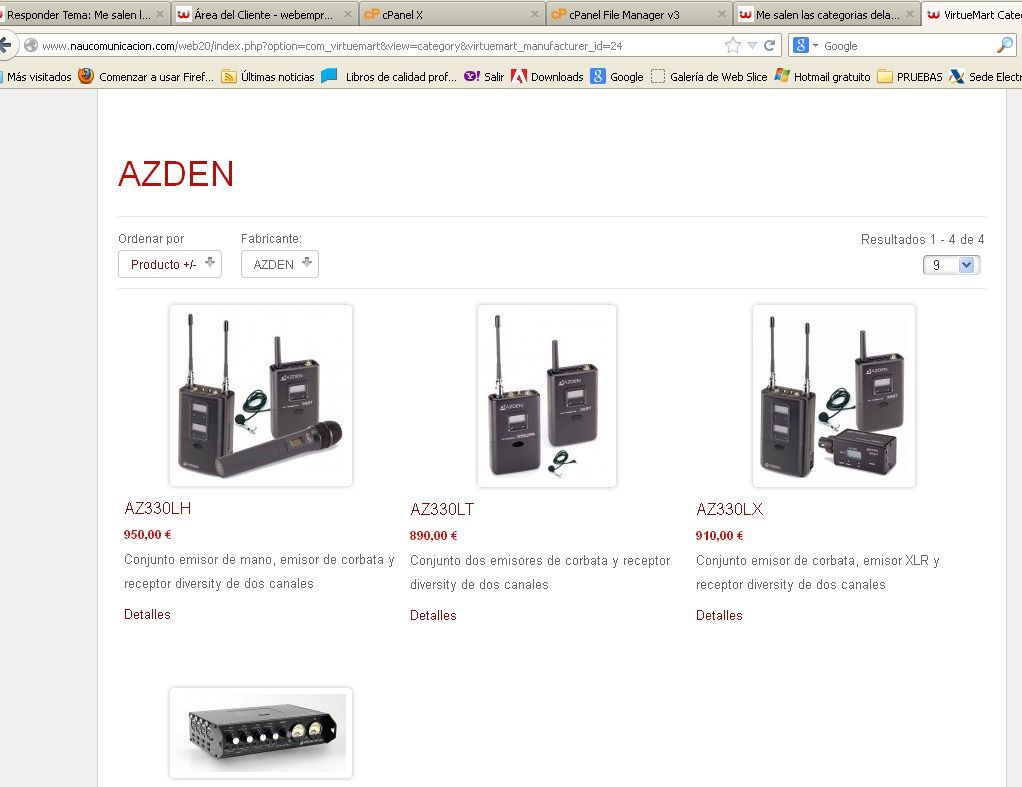The image size is (1022, 787).
Task: Click the browser back arrow button
Action: (5, 46)
